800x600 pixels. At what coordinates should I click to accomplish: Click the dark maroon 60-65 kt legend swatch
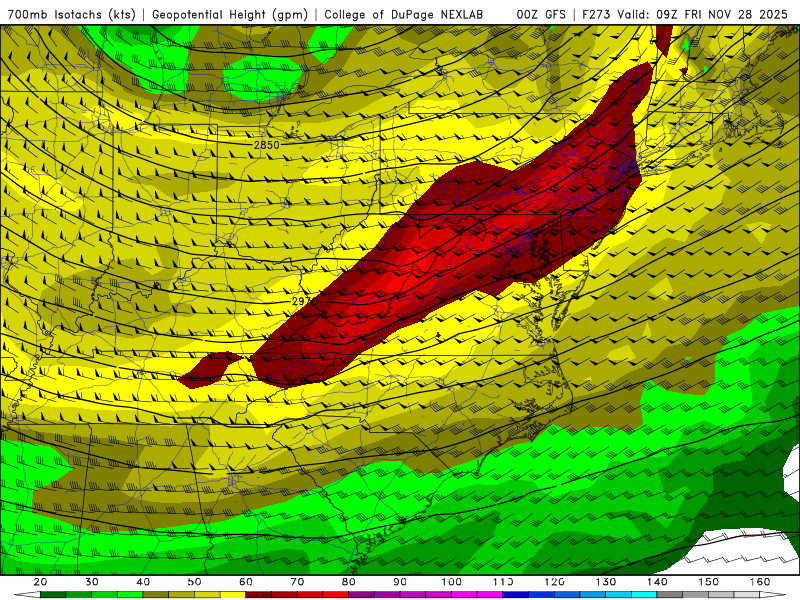click(x=259, y=595)
